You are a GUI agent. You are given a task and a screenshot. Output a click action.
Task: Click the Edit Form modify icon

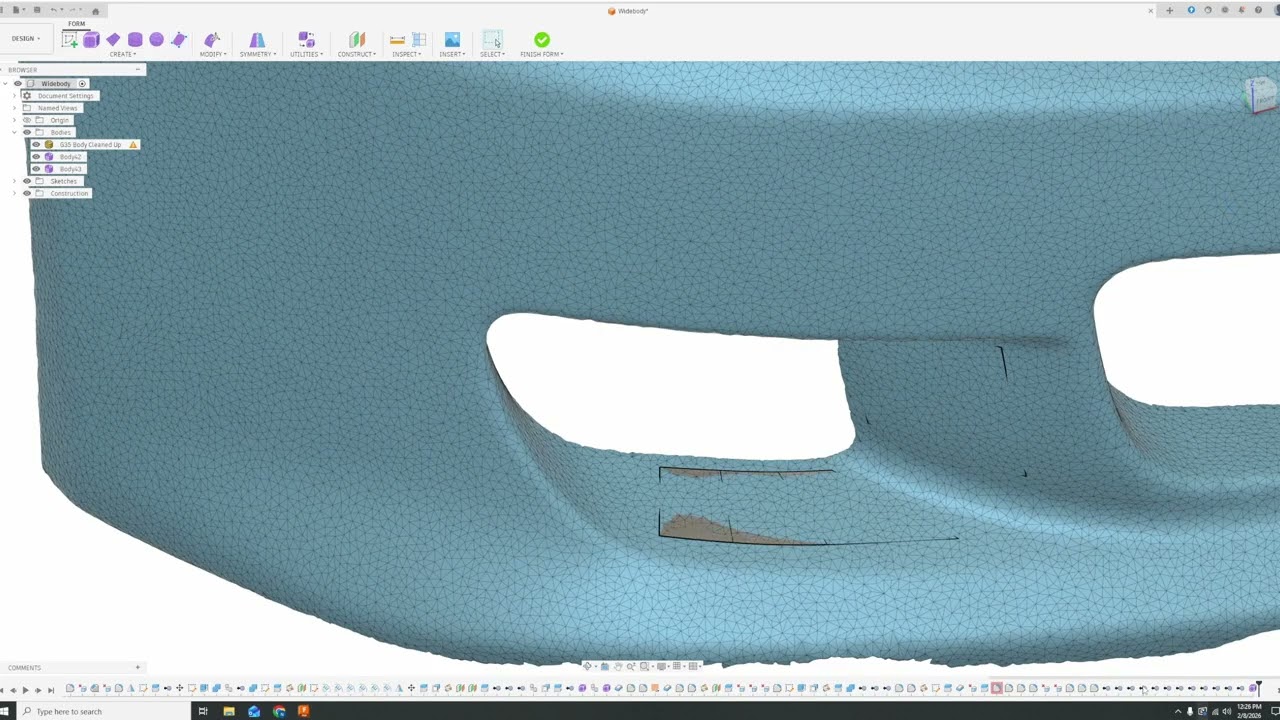point(212,39)
